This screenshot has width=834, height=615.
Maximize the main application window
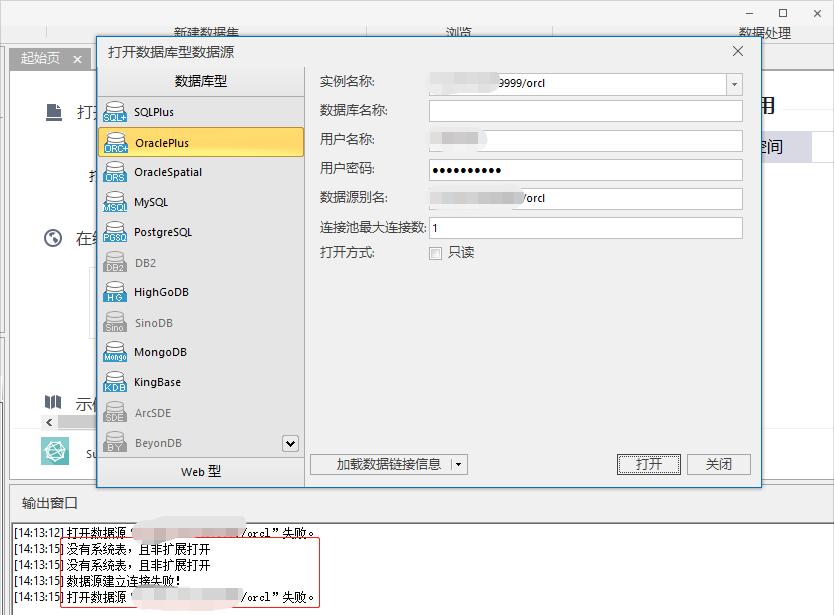pyautogui.click(x=783, y=13)
